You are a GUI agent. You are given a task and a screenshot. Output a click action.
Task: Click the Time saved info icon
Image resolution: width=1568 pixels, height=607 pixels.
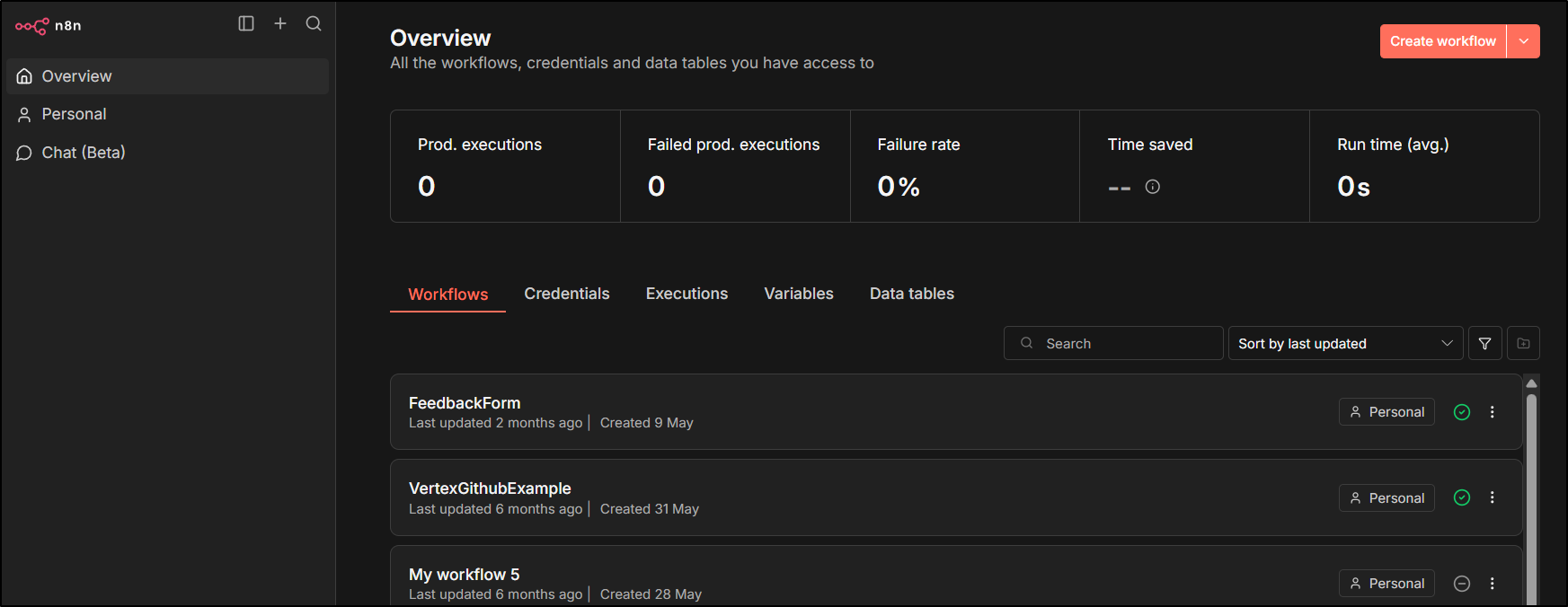point(1152,187)
